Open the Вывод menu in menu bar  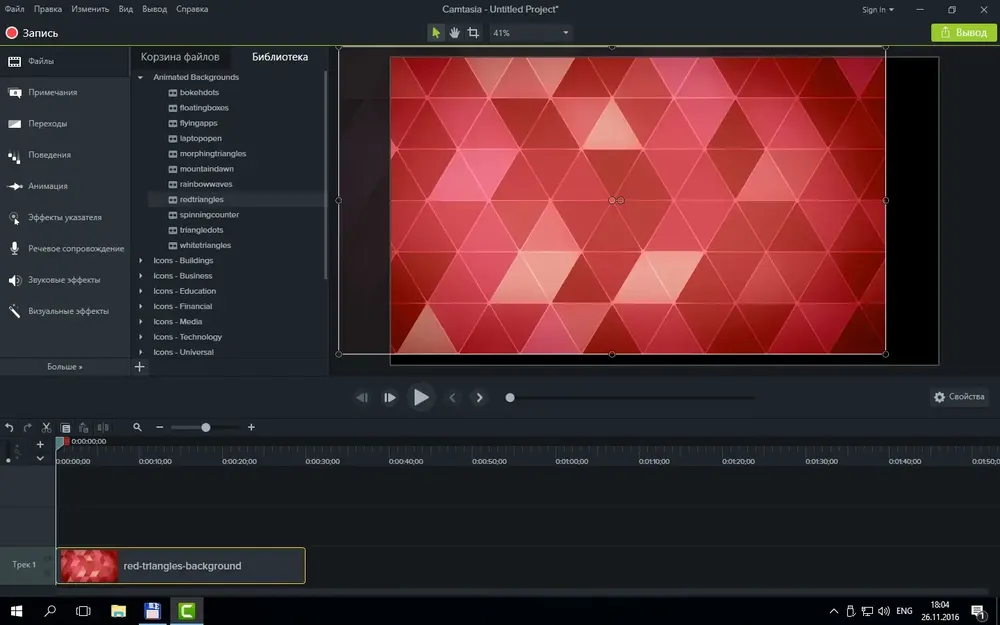point(154,9)
